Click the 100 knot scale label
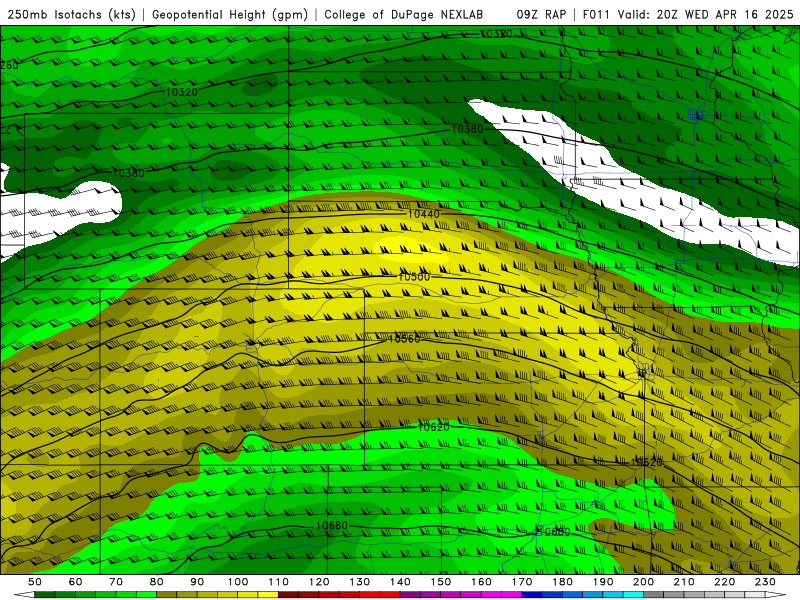 238,582
